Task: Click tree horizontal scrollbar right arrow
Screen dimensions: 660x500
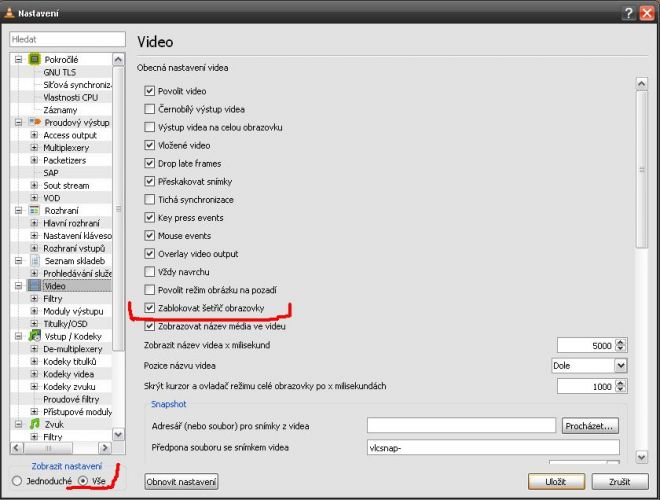Action: click(105, 447)
